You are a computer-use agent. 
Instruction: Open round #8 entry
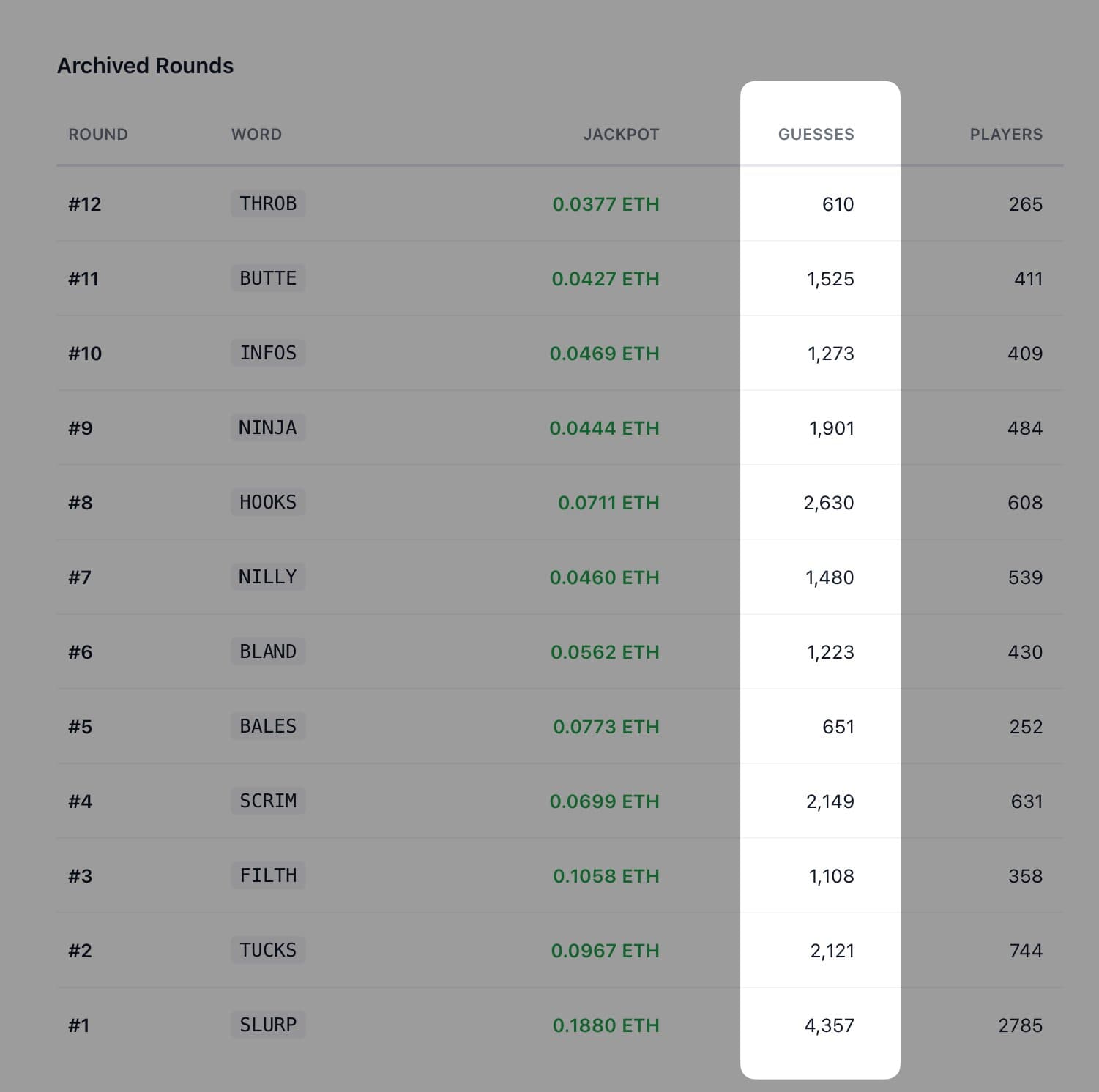pyautogui.click(x=81, y=503)
